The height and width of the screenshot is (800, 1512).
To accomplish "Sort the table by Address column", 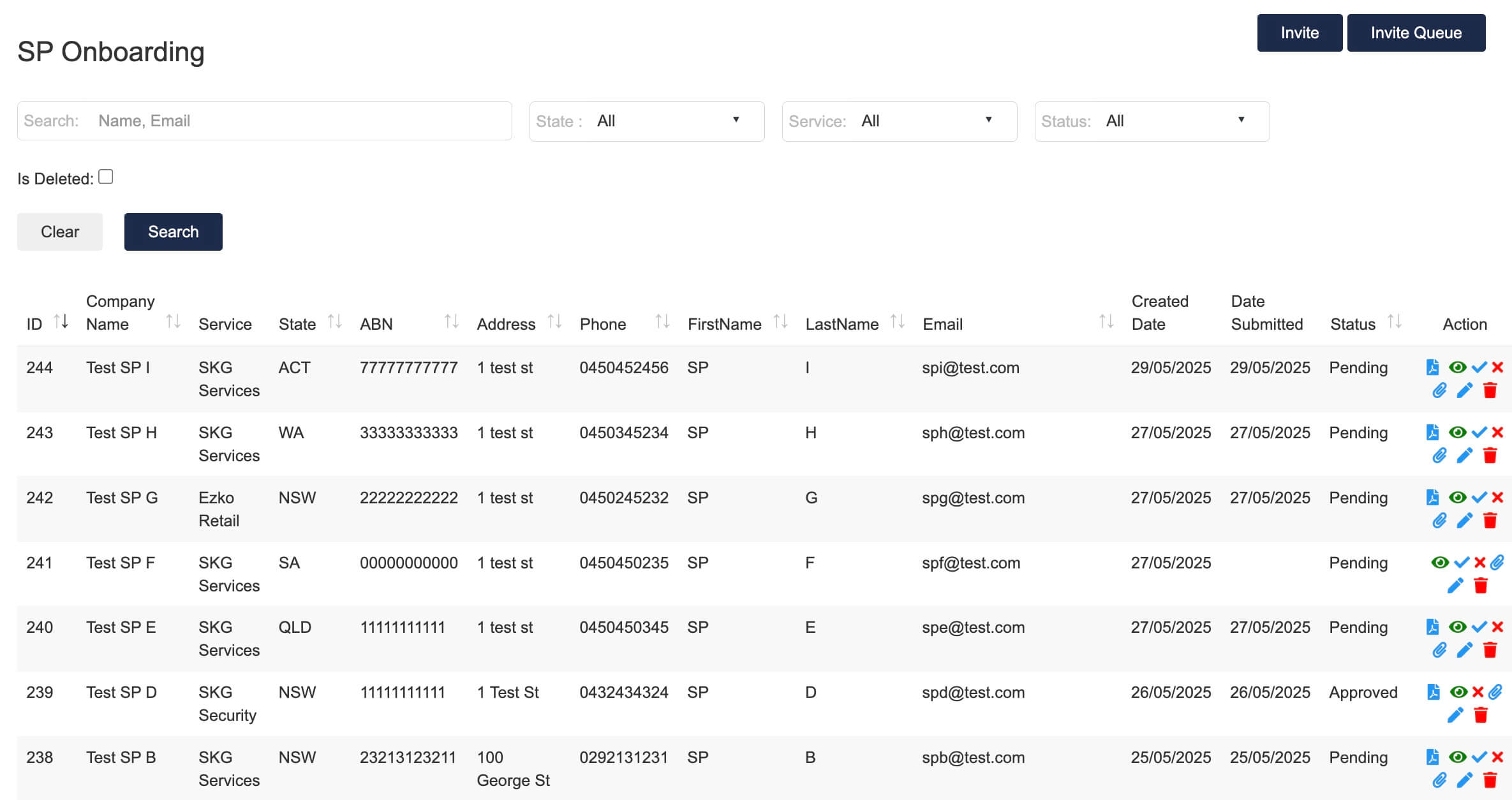I will click(x=555, y=322).
